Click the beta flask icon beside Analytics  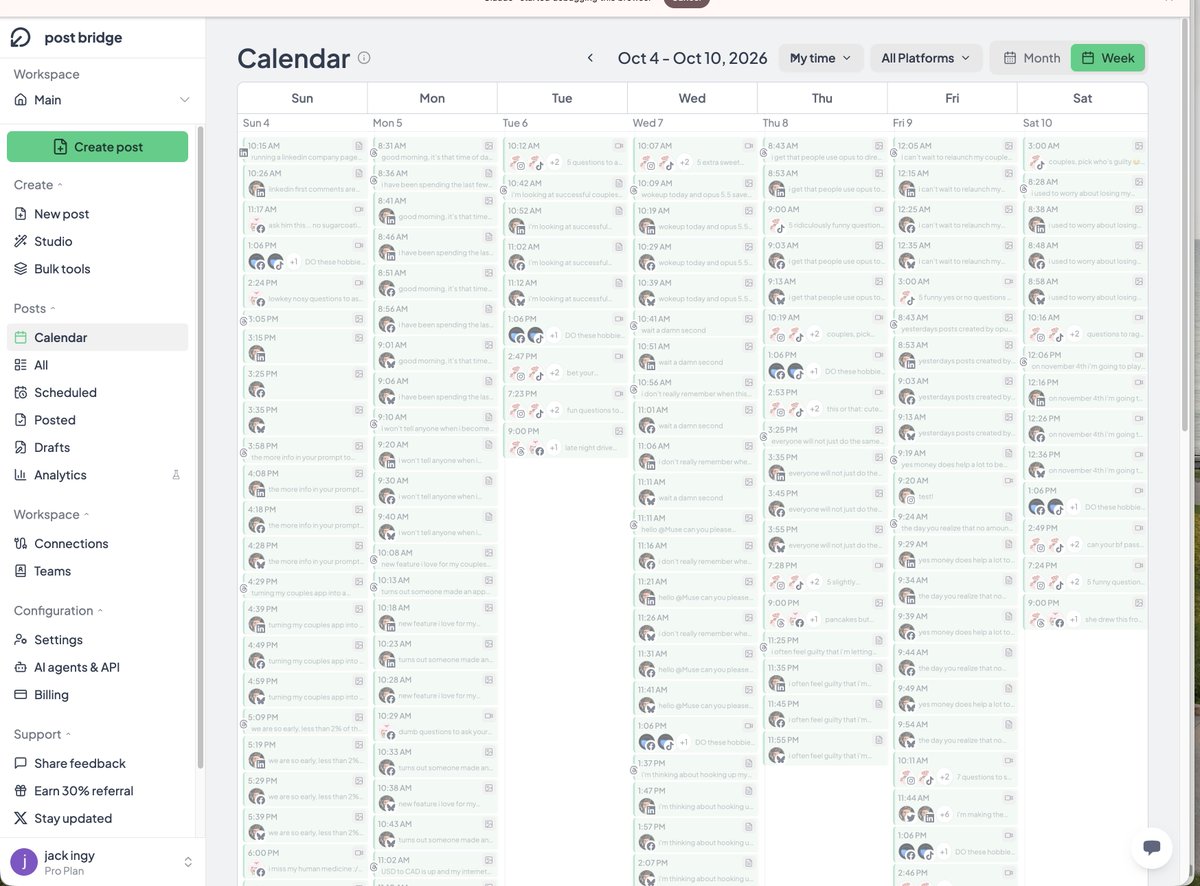[176, 475]
